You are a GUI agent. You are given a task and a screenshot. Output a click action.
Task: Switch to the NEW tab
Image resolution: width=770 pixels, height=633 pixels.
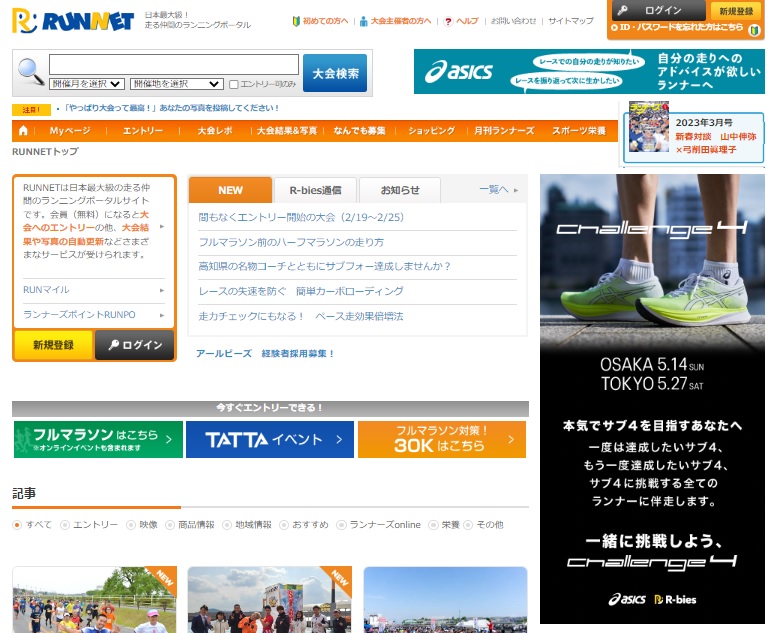[x=230, y=190]
